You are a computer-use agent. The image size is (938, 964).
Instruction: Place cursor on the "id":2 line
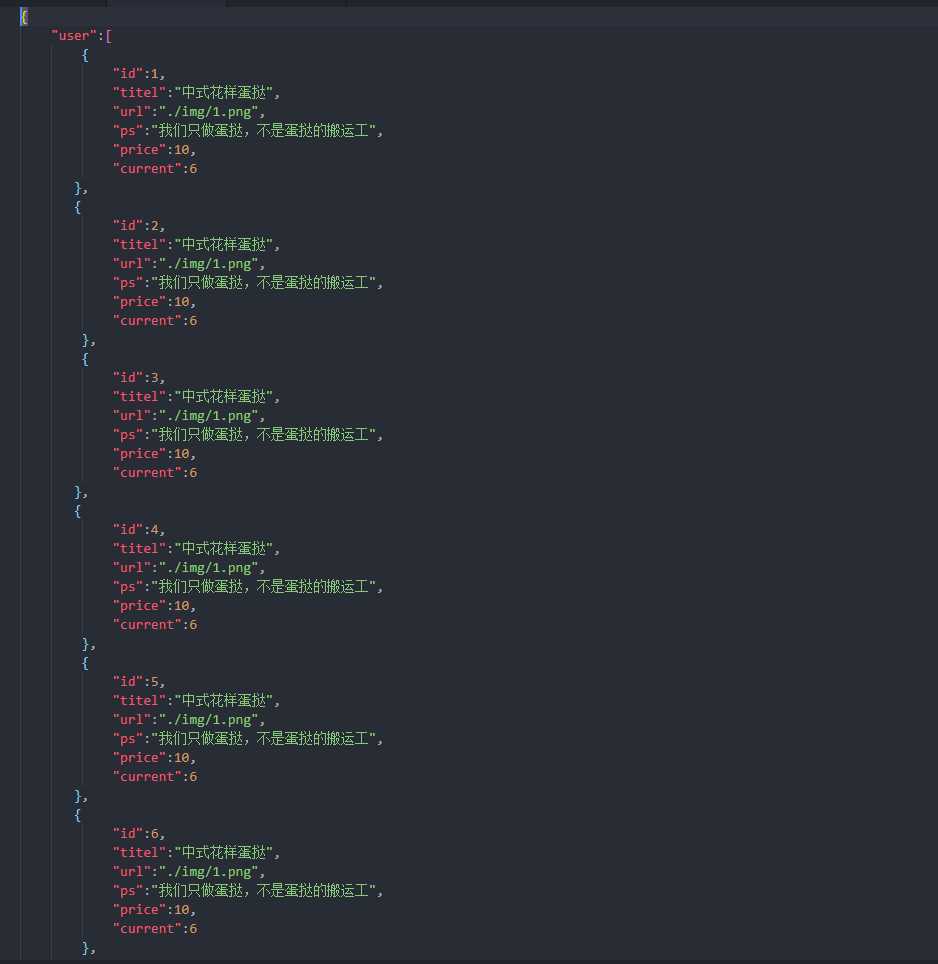(139, 226)
